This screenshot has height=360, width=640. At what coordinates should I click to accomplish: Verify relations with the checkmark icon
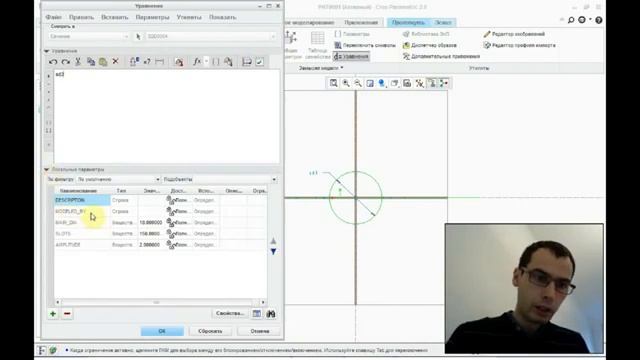click(260, 62)
